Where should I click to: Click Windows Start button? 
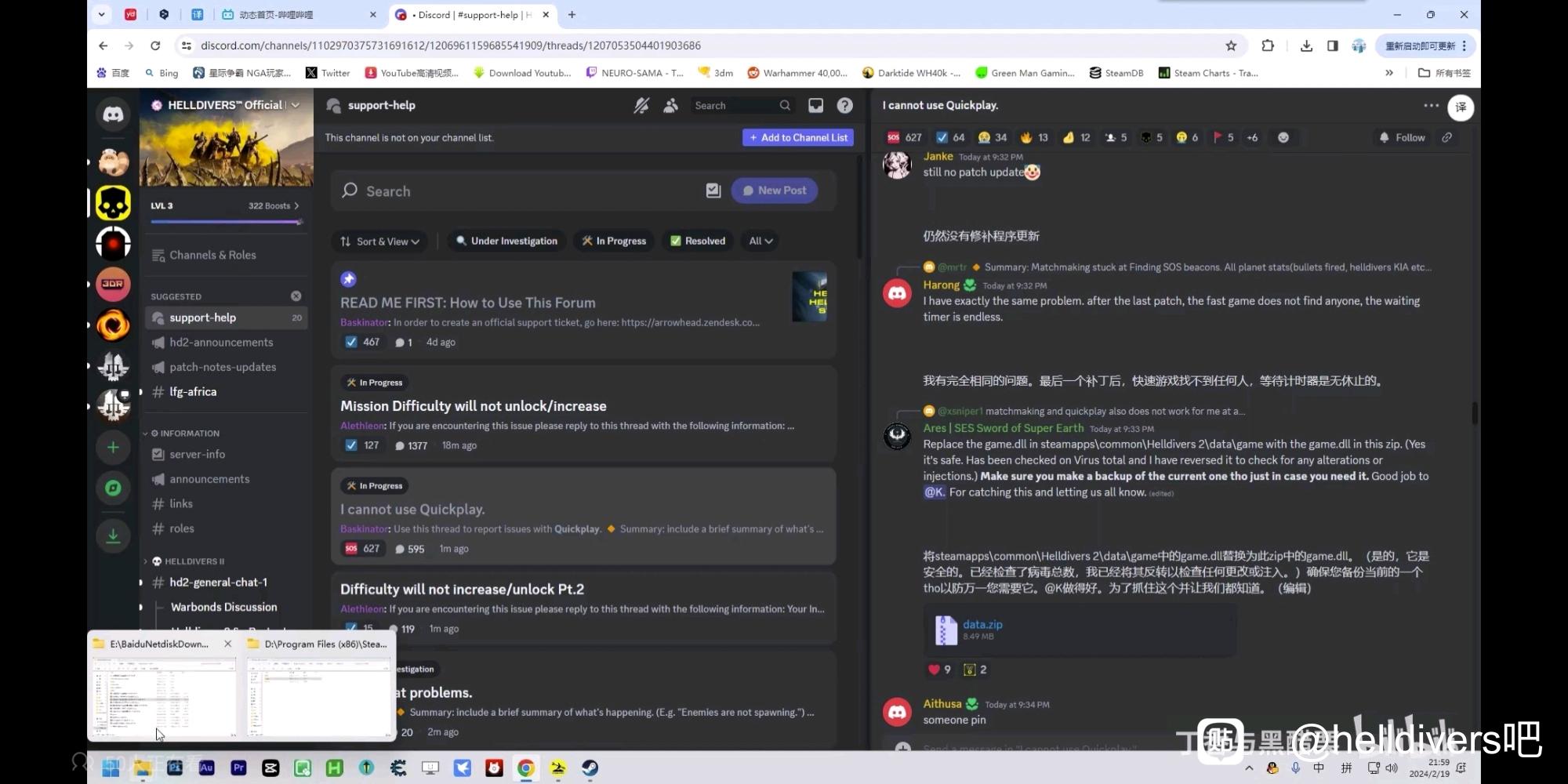[111, 768]
